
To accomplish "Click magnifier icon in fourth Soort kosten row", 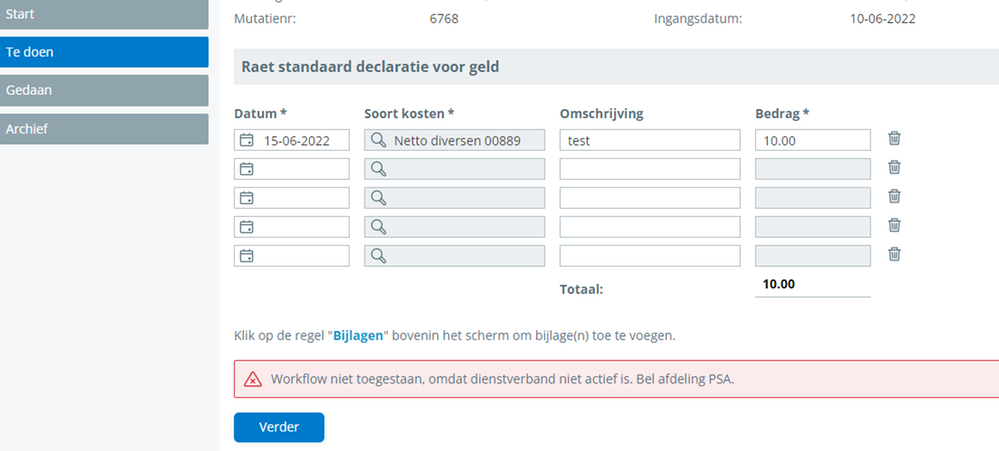I will pyautogui.click(x=379, y=227).
